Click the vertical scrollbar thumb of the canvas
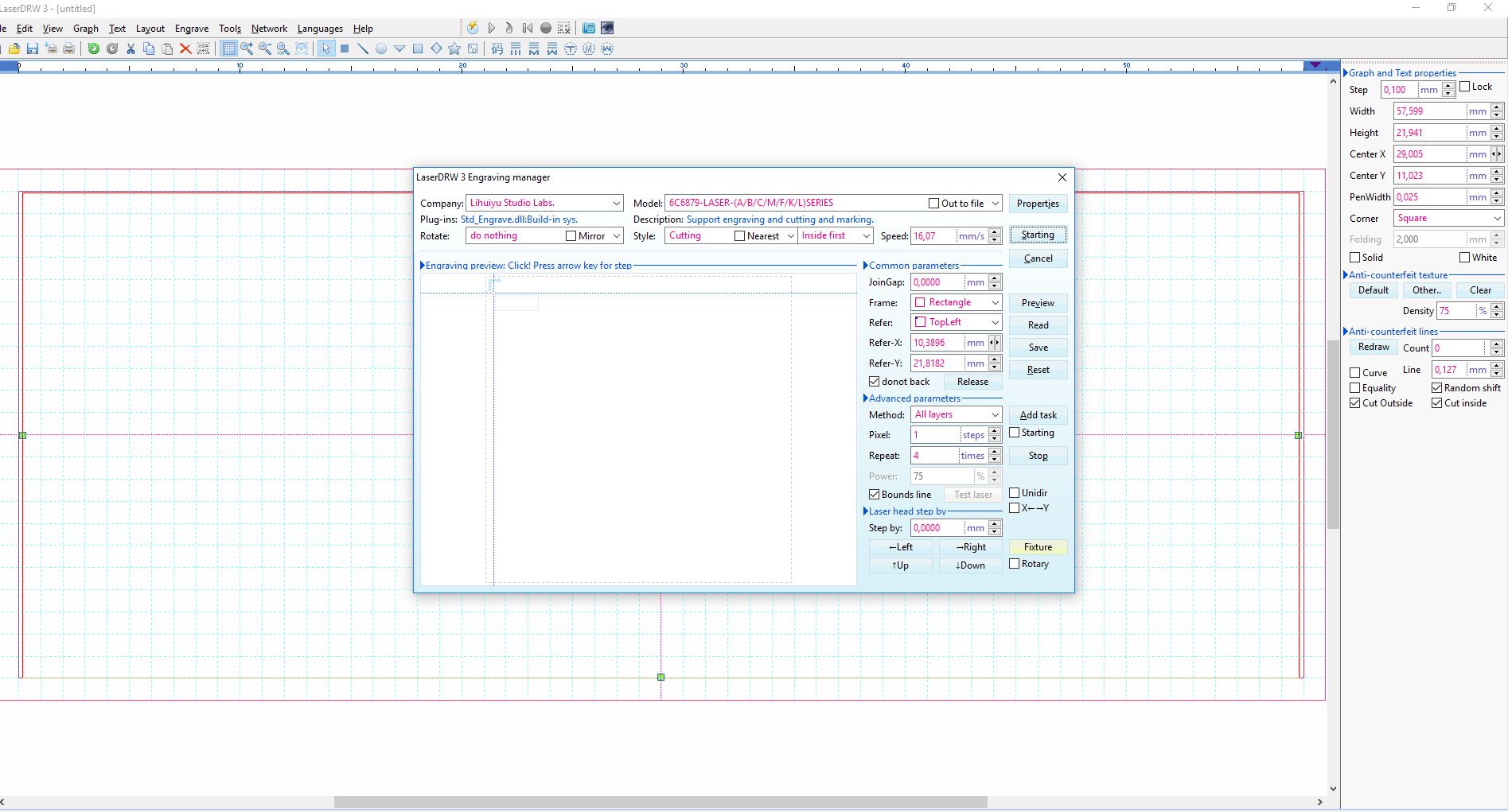This screenshot has width=1508, height=812. (1333, 434)
